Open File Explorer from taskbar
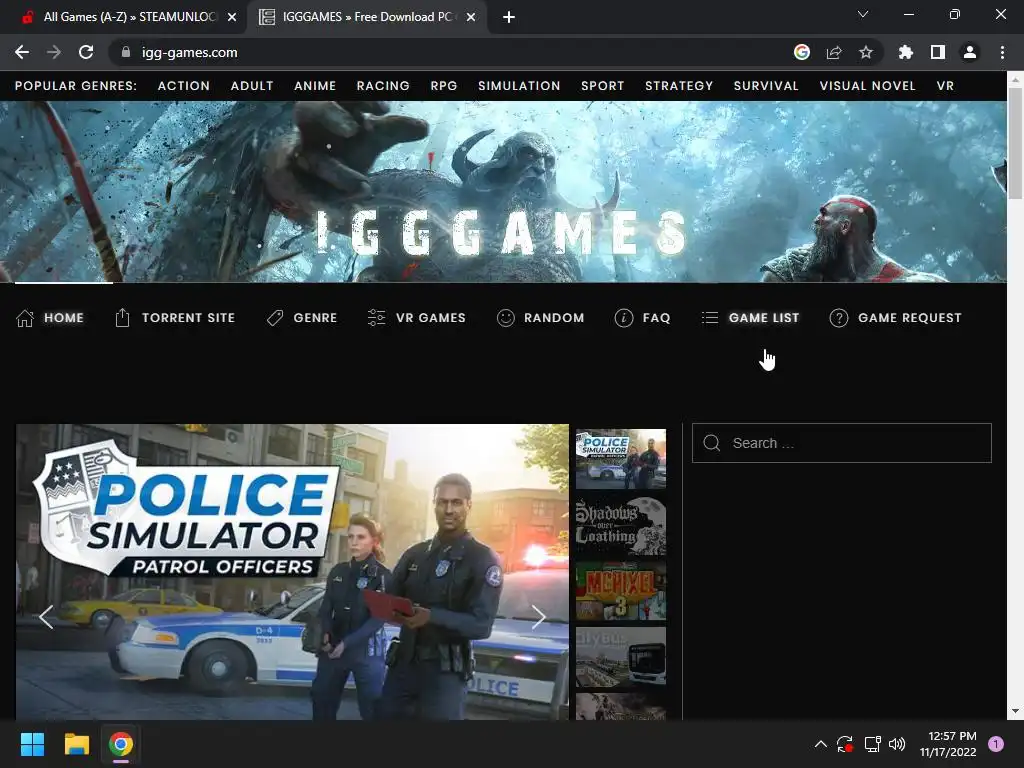This screenshot has height=768, width=1024. coord(76,744)
